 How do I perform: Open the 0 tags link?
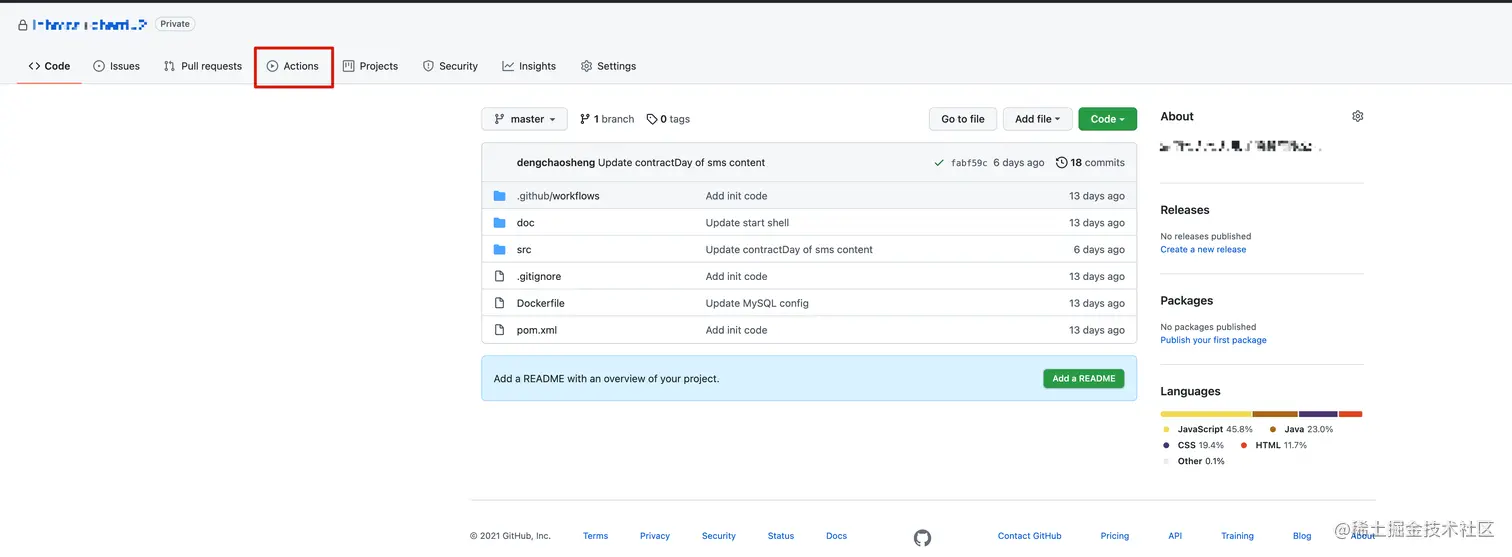tap(668, 119)
